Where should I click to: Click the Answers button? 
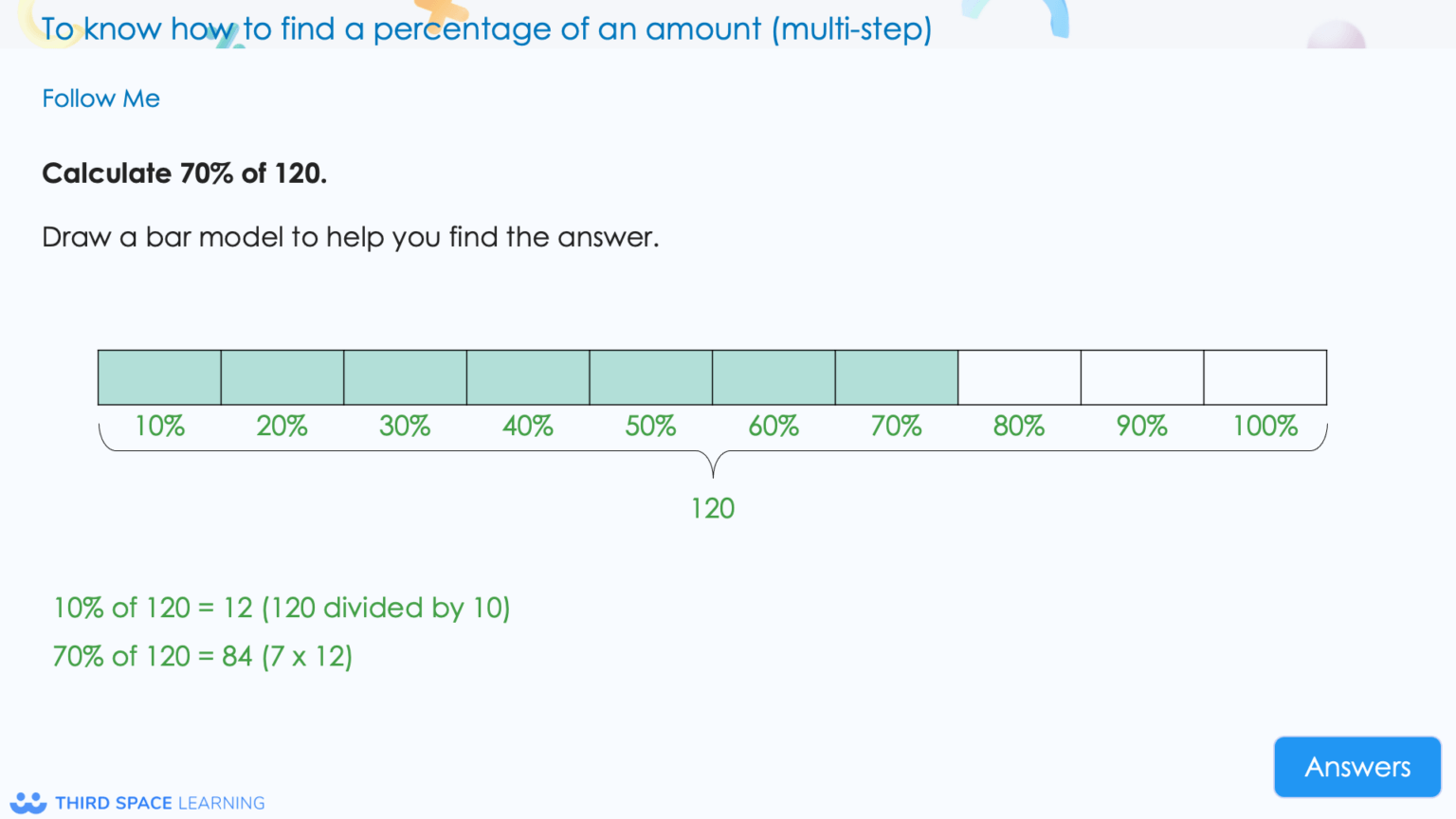(x=1357, y=766)
